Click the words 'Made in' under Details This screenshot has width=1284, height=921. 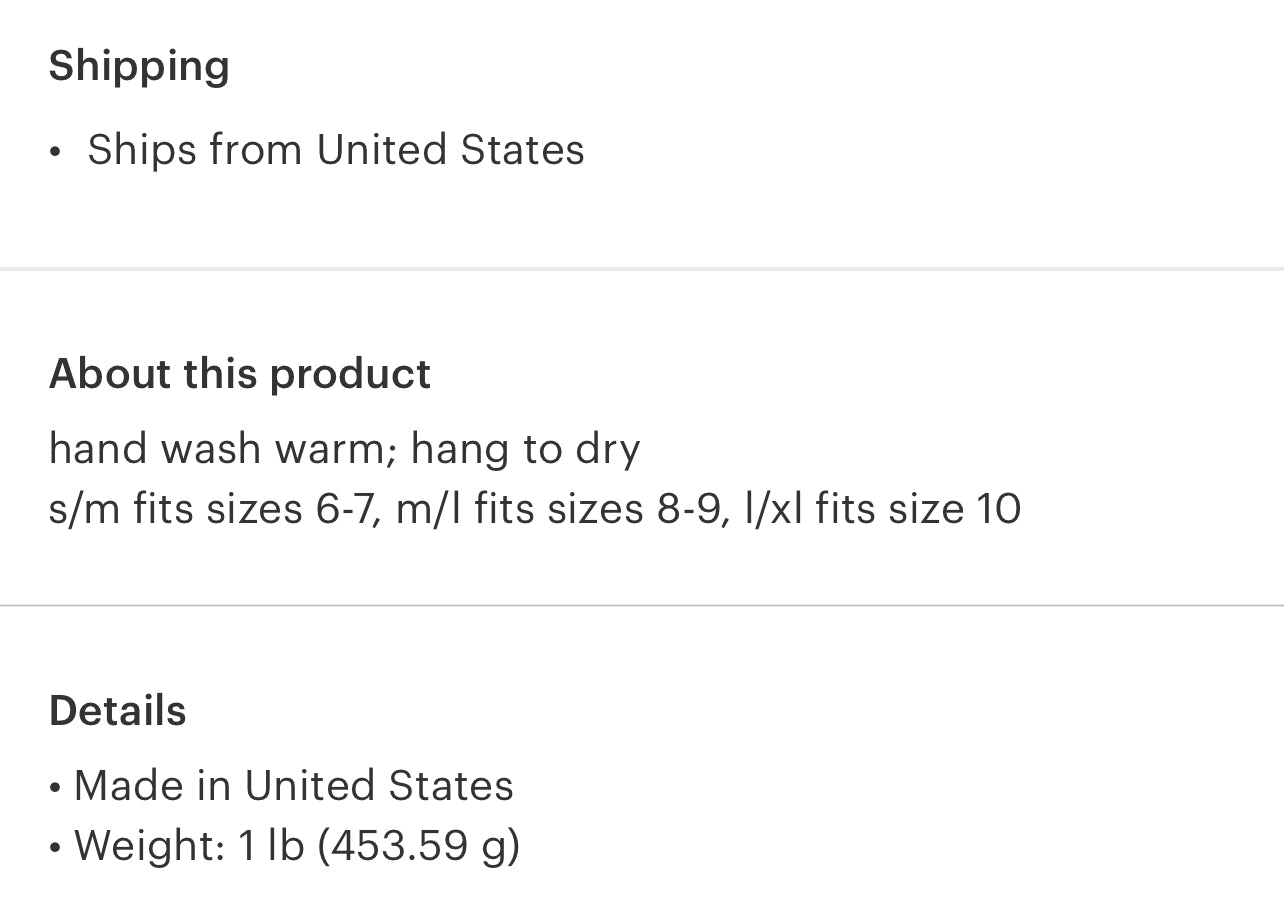tap(153, 785)
